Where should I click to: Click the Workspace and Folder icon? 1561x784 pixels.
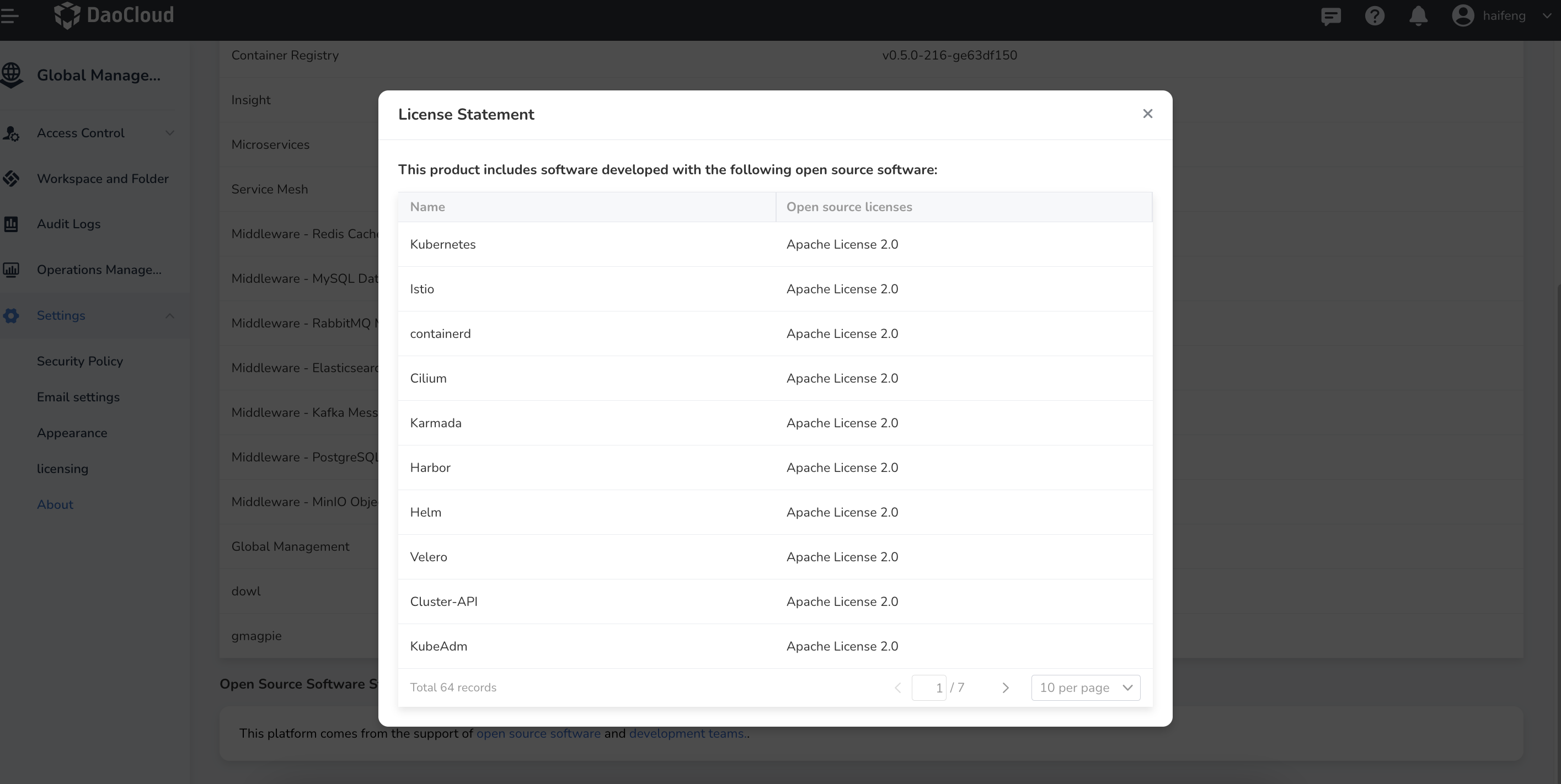[11, 179]
